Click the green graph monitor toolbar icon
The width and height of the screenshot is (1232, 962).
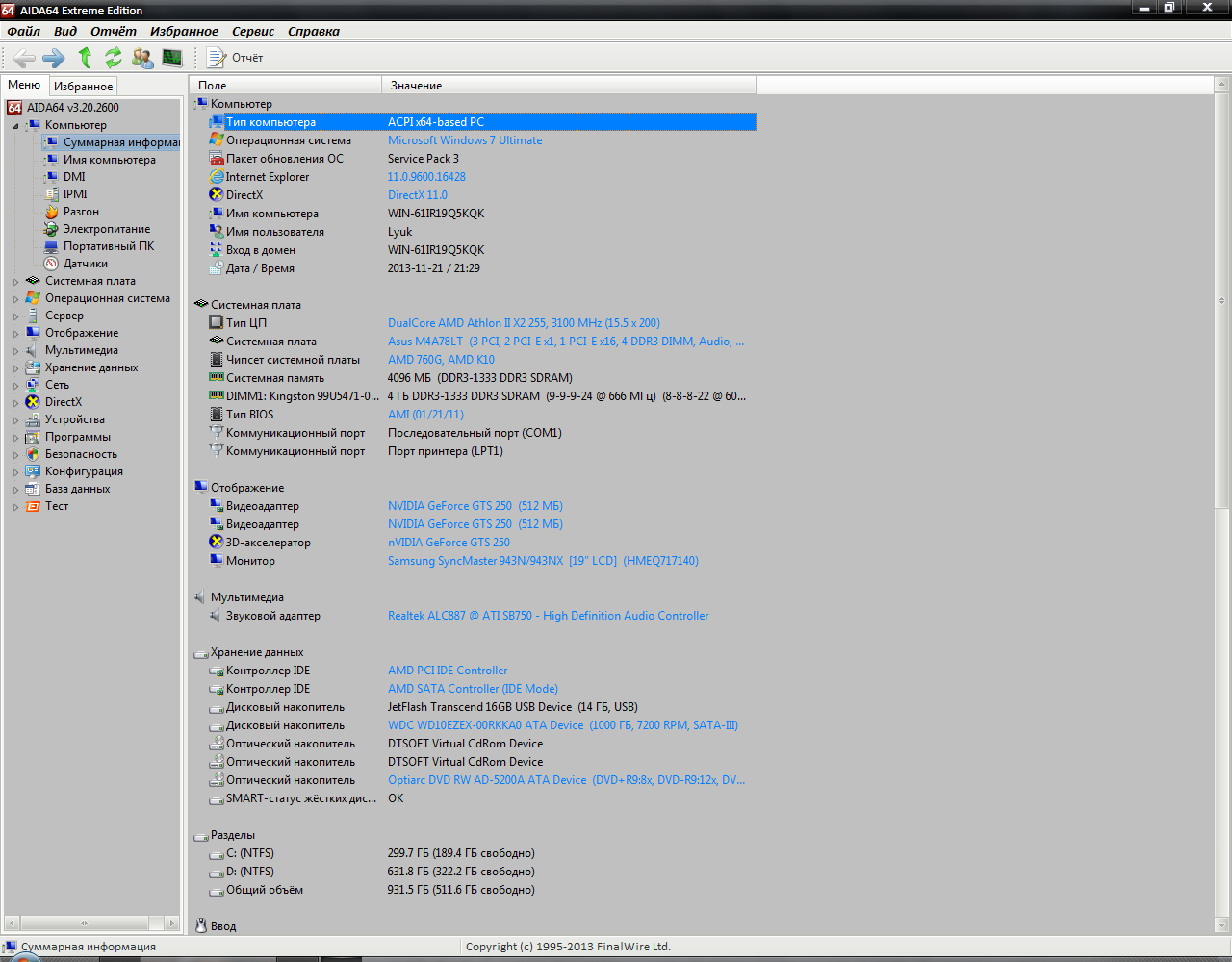[172, 58]
